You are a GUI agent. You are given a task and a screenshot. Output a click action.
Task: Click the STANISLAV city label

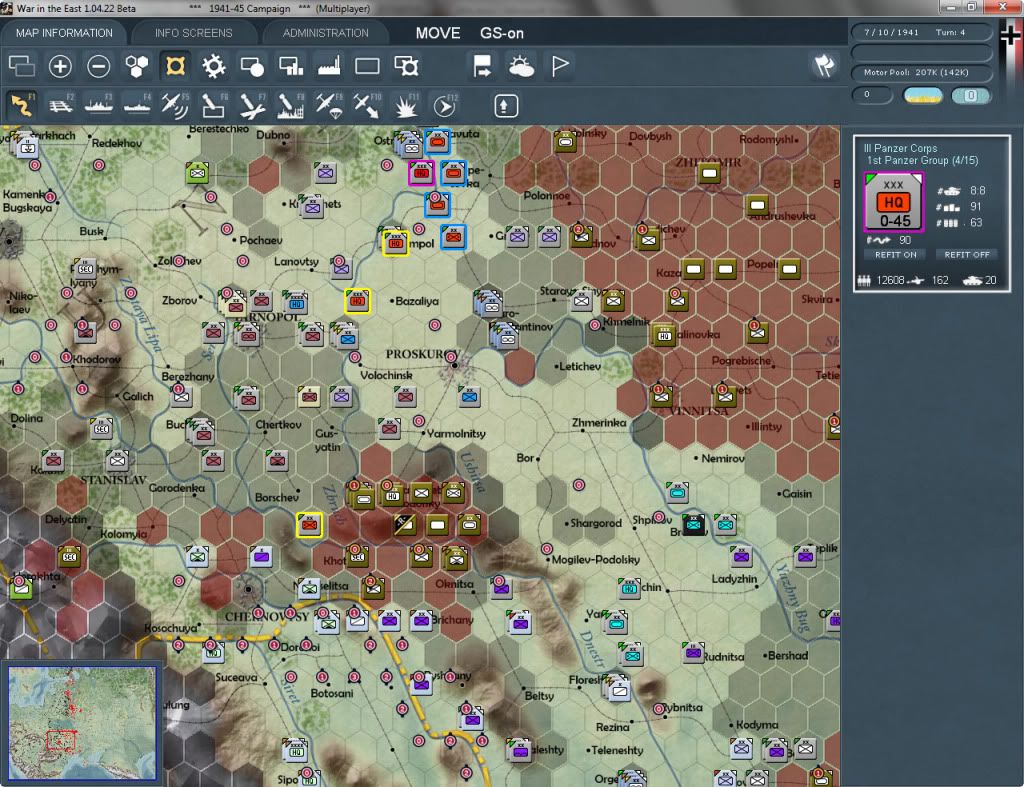[x=114, y=480]
